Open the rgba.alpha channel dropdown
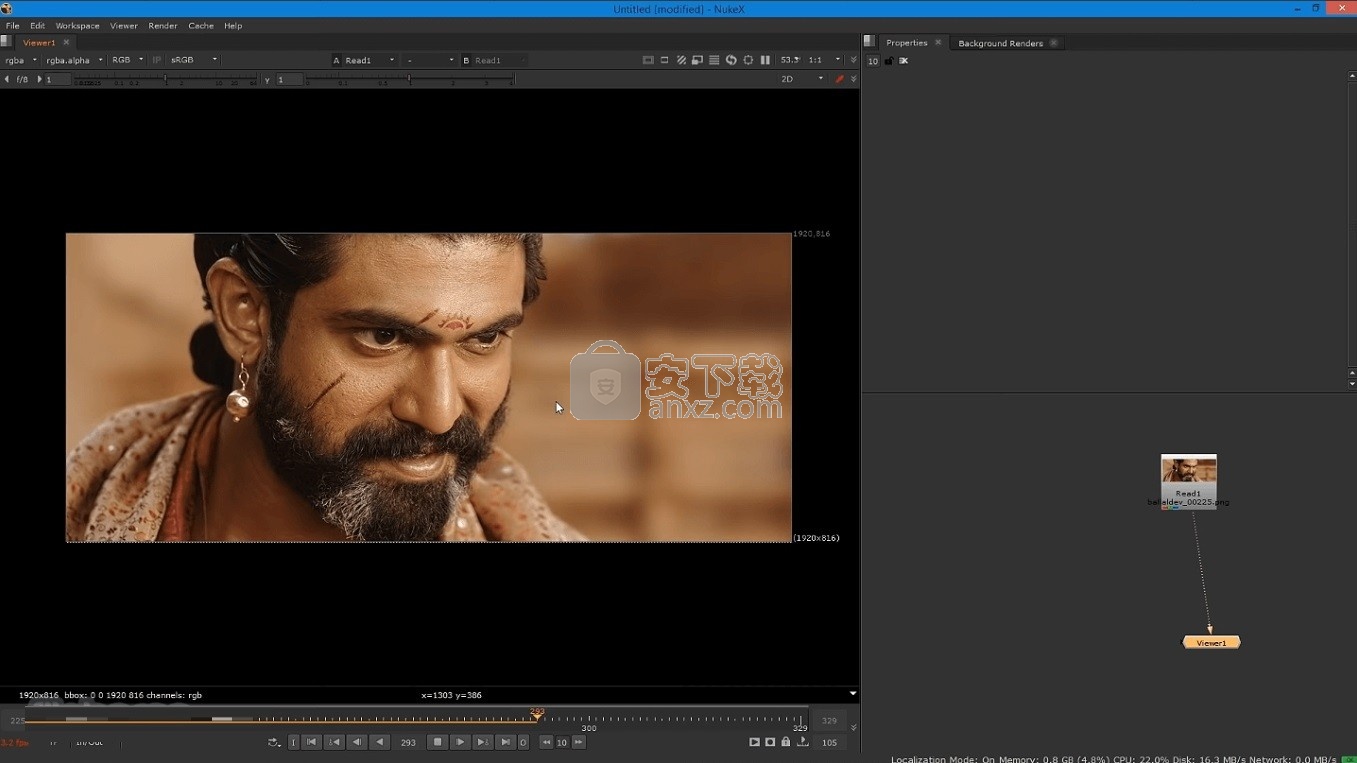Viewport: 1357px width, 763px height. [x=74, y=60]
